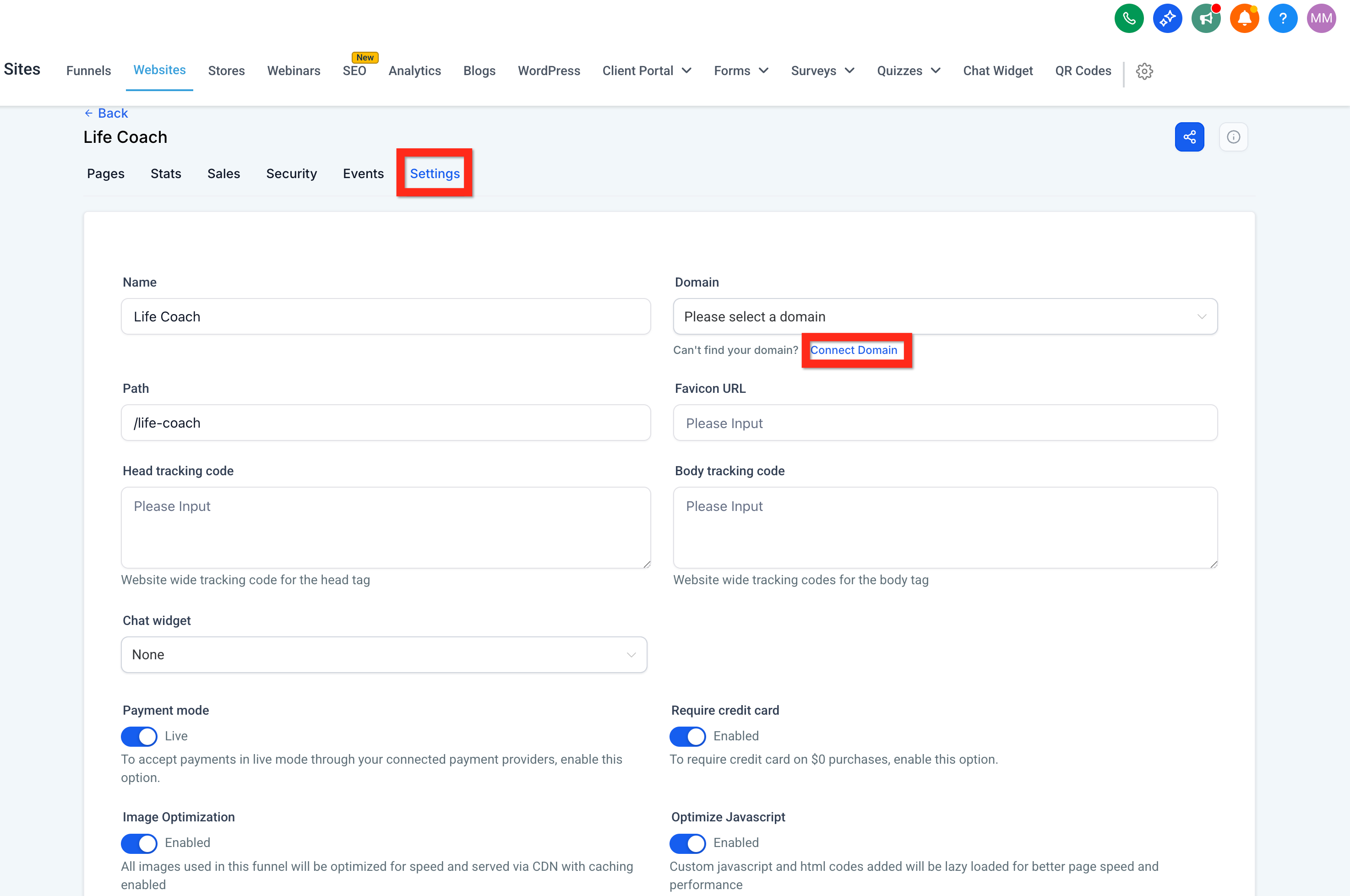Screen dimensions: 1350x896
Task: Click the megaphone announcements icon
Action: (x=1206, y=18)
